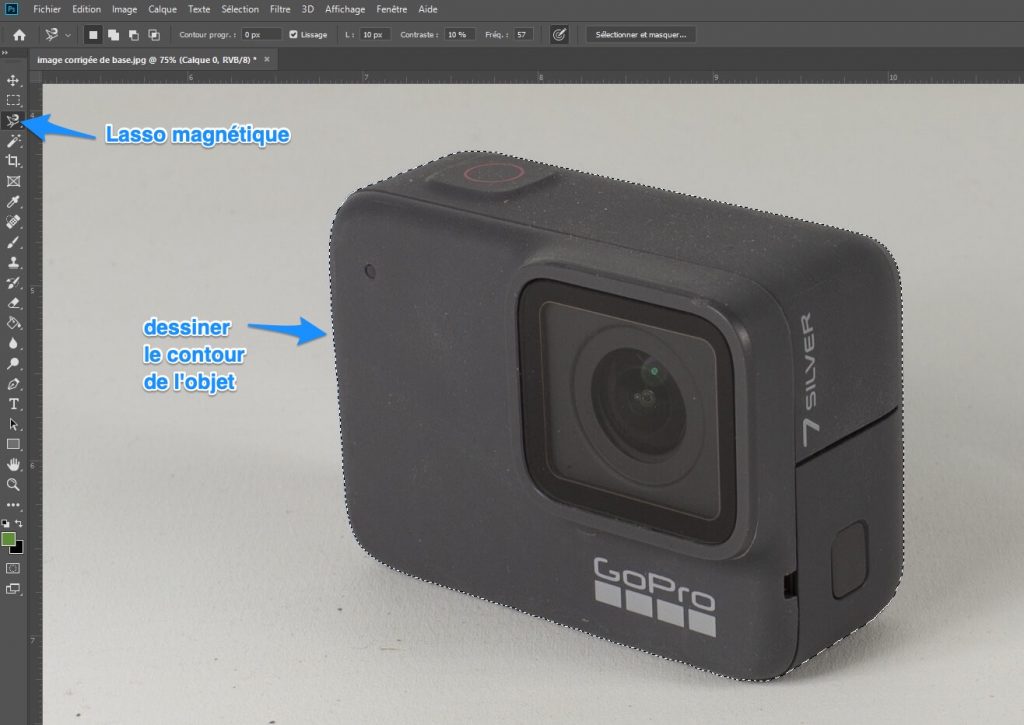The height and width of the screenshot is (725, 1024).
Task: Select the Hand tool
Action: click(x=13, y=465)
